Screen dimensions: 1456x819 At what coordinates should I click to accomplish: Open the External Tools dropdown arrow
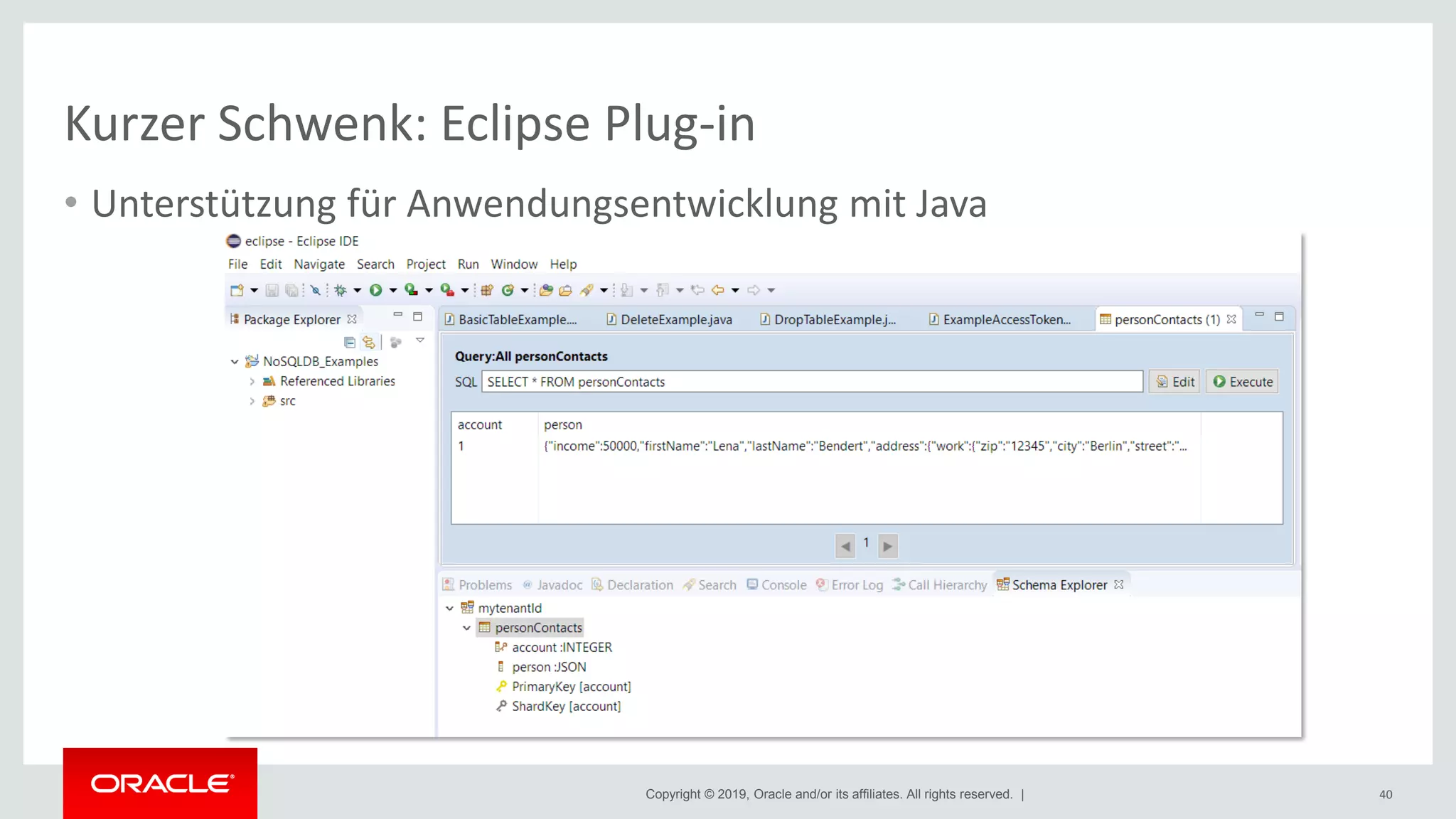tap(465, 290)
